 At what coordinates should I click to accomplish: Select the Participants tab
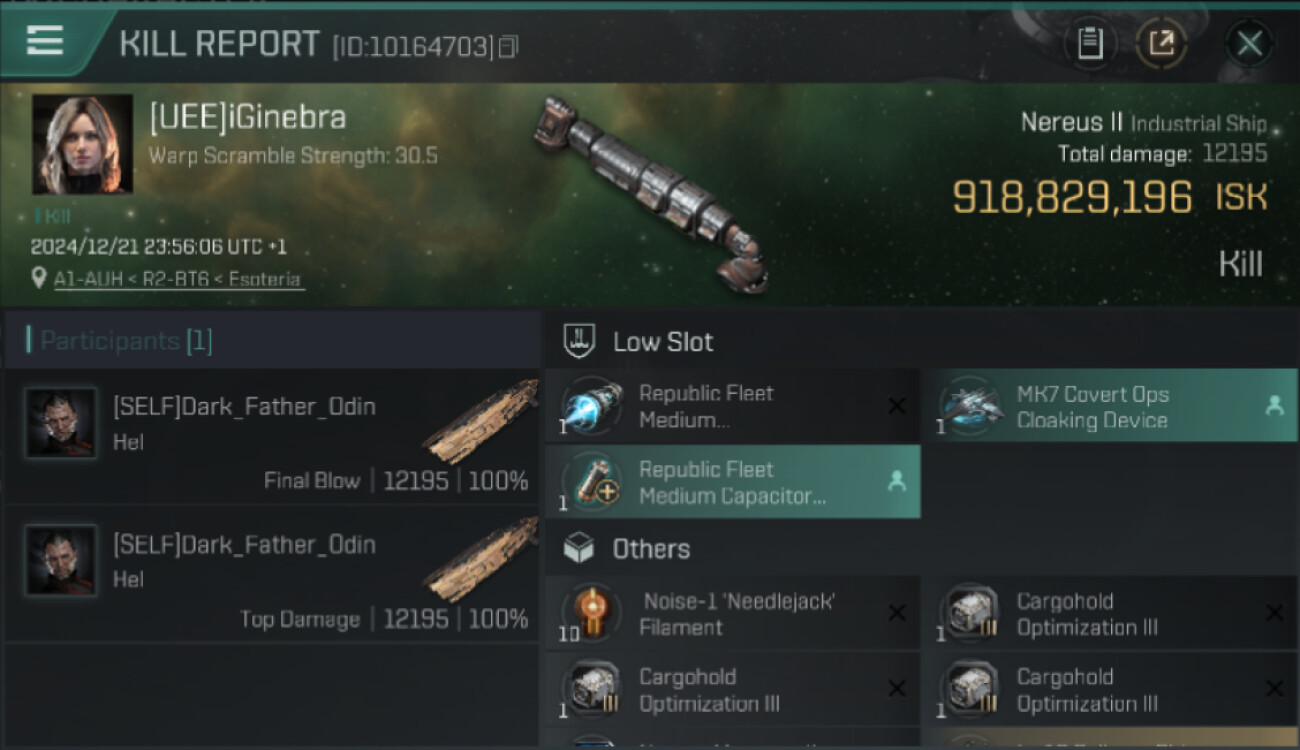tap(125, 341)
